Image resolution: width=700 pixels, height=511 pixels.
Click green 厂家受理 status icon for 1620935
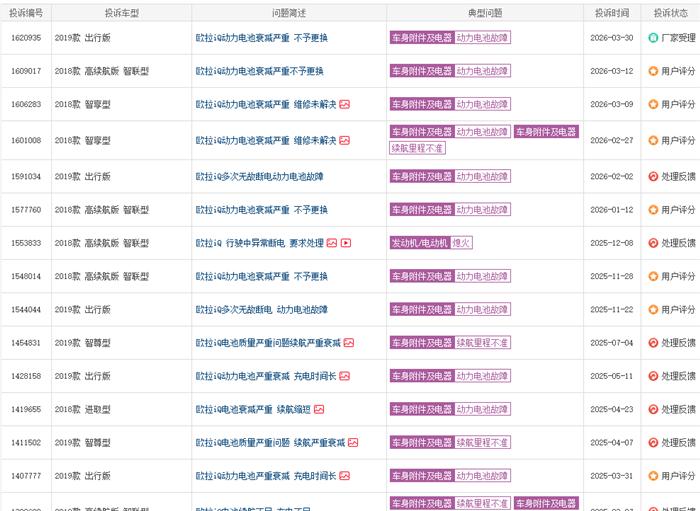(x=654, y=38)
